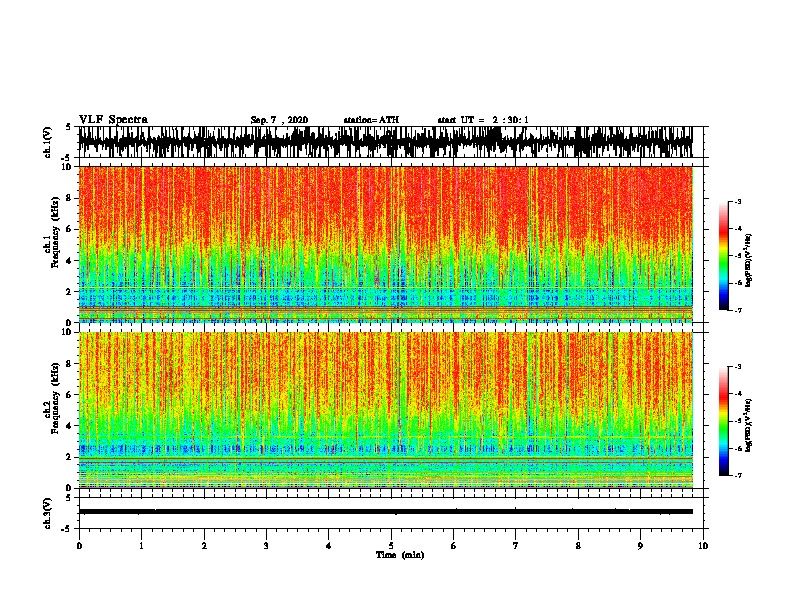Image resolution: width=792 pixels, height=612 pixels.
Task: Click inside the ch.1 spectrogram panel
Action: (385, 244)
